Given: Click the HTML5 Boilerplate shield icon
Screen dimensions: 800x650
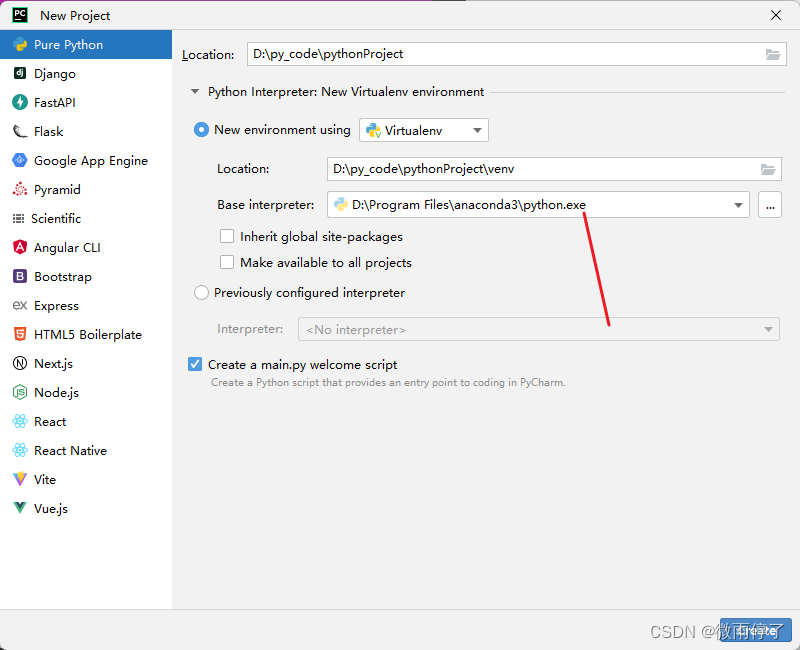Looking at the screenshot, I should pos(20,334).
